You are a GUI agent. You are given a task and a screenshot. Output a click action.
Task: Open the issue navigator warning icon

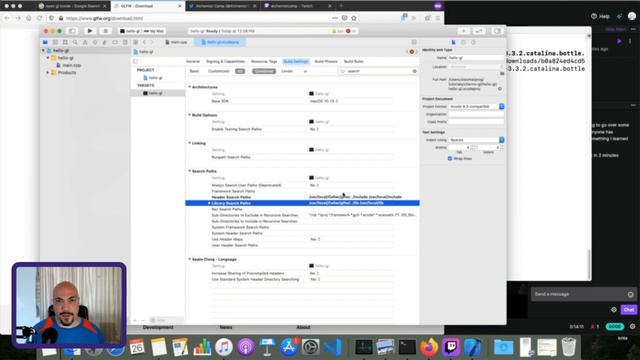[x=85, y=42]
